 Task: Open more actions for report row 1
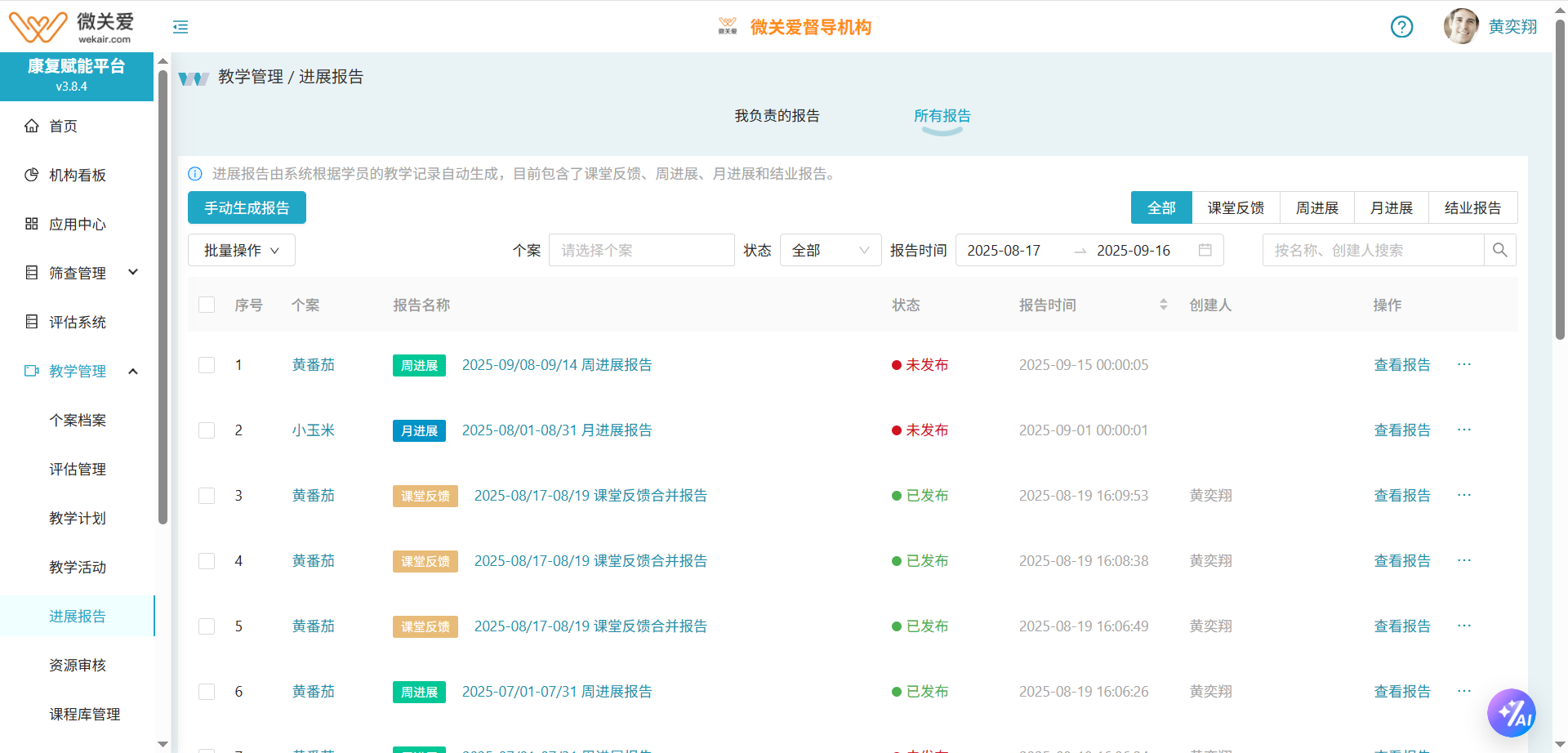(1463, 364)
